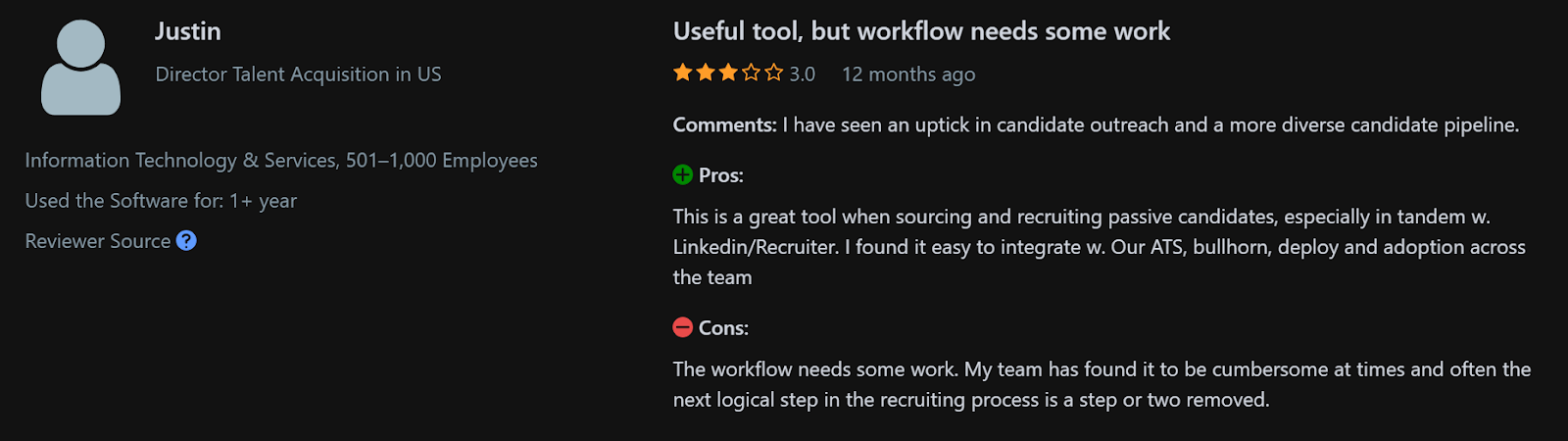Viewport: 1568px width, 441px height.
Task: Click the 3.0 rating number
Action: click(803, 74)
